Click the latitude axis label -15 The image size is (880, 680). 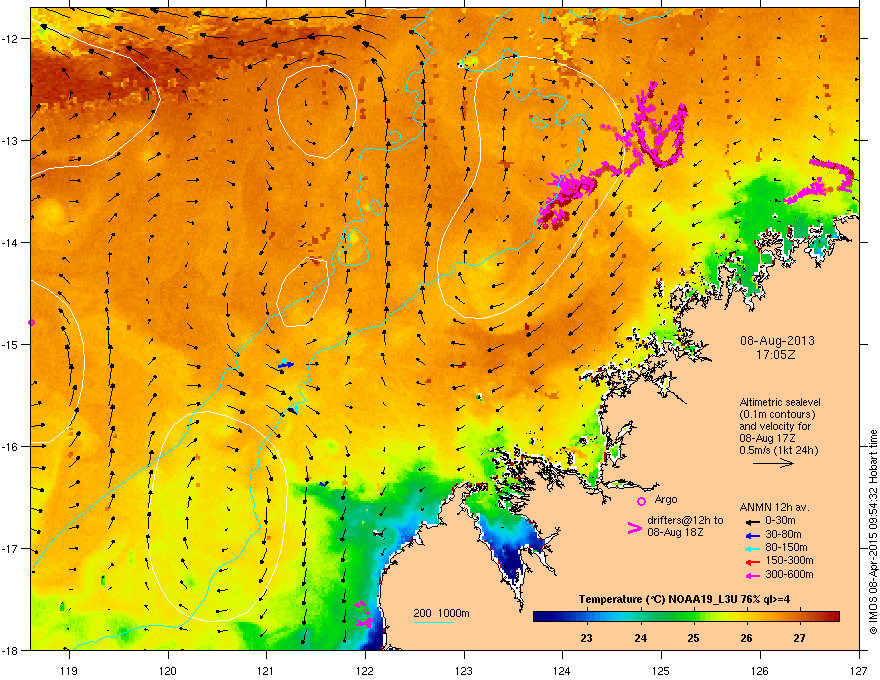pyautogui.click(x=10, y=344)
